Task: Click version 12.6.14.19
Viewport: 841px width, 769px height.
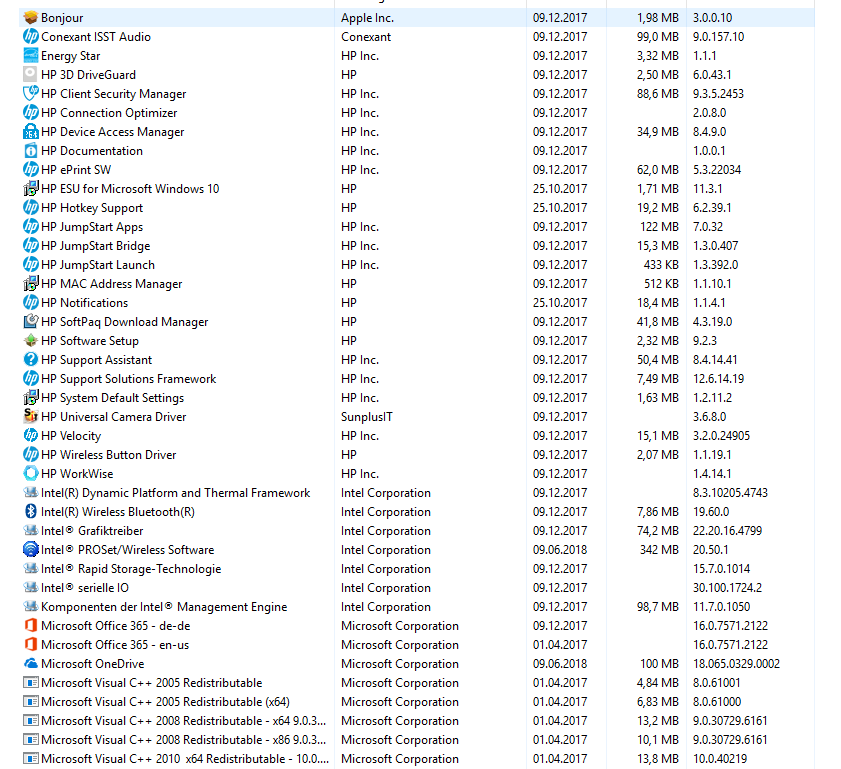Action: pos(718,379)
